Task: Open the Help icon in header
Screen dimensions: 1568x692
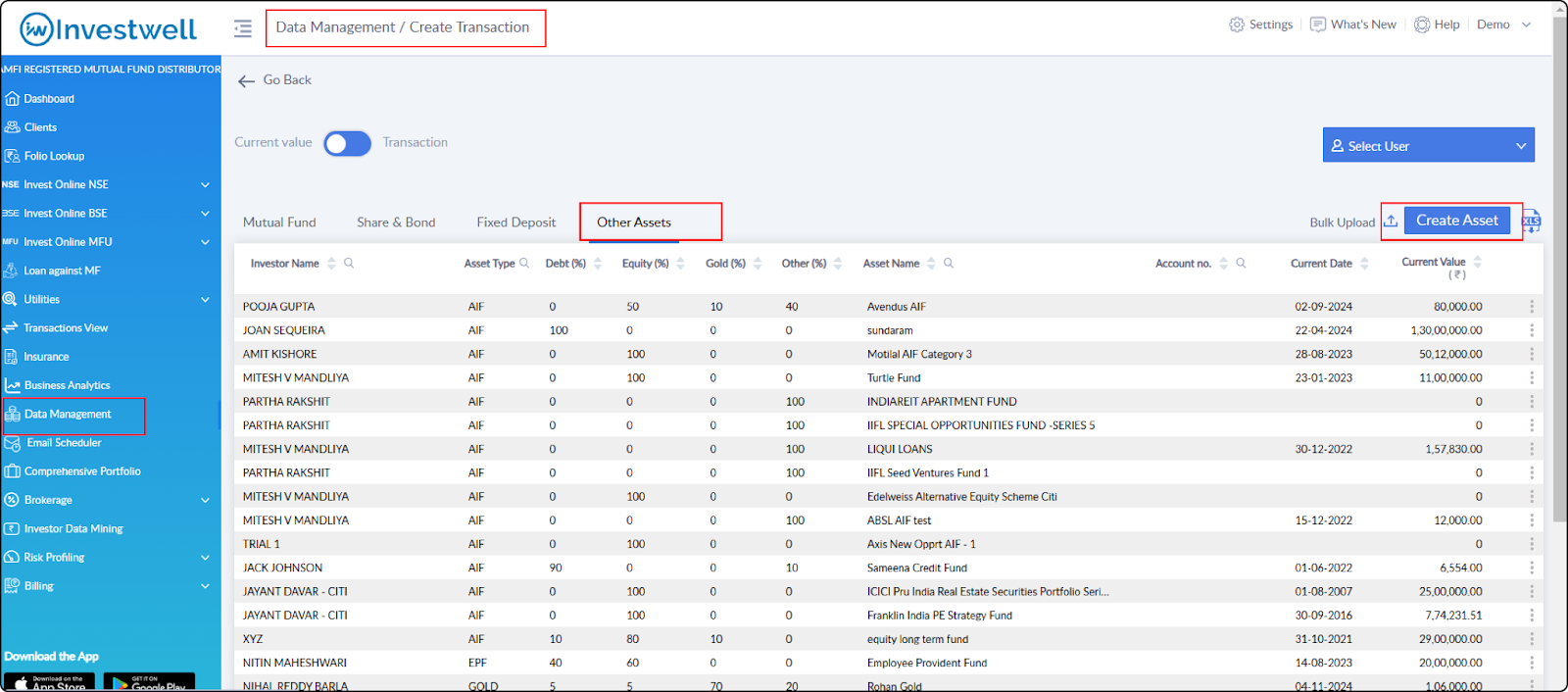Action: click(1422, 25)
